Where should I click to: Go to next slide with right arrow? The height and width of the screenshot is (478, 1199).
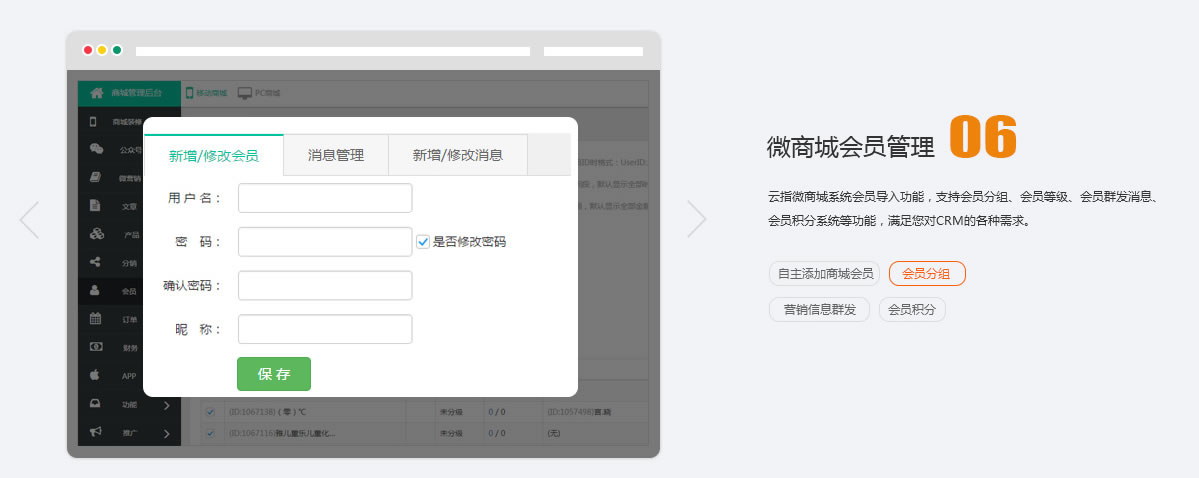pyautogui.click(x=696, y=219)
